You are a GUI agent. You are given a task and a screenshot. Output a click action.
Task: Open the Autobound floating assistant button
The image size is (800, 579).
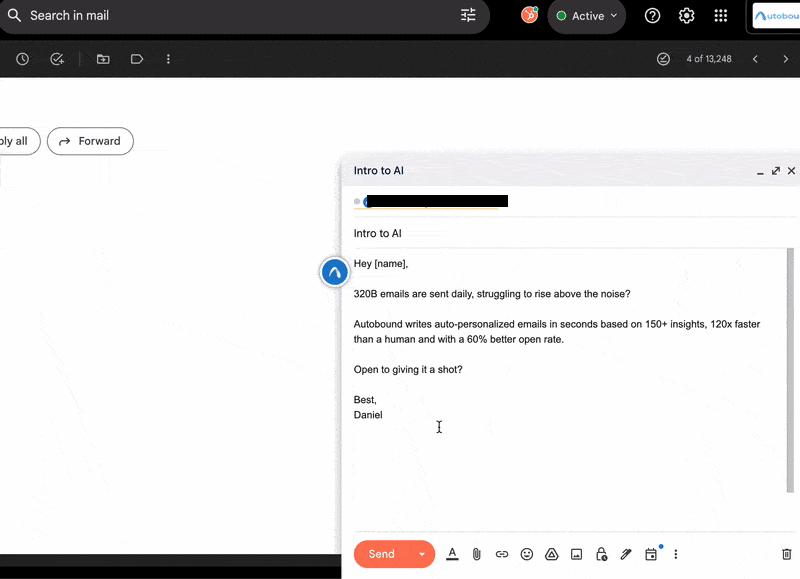[x=335, y=272]
